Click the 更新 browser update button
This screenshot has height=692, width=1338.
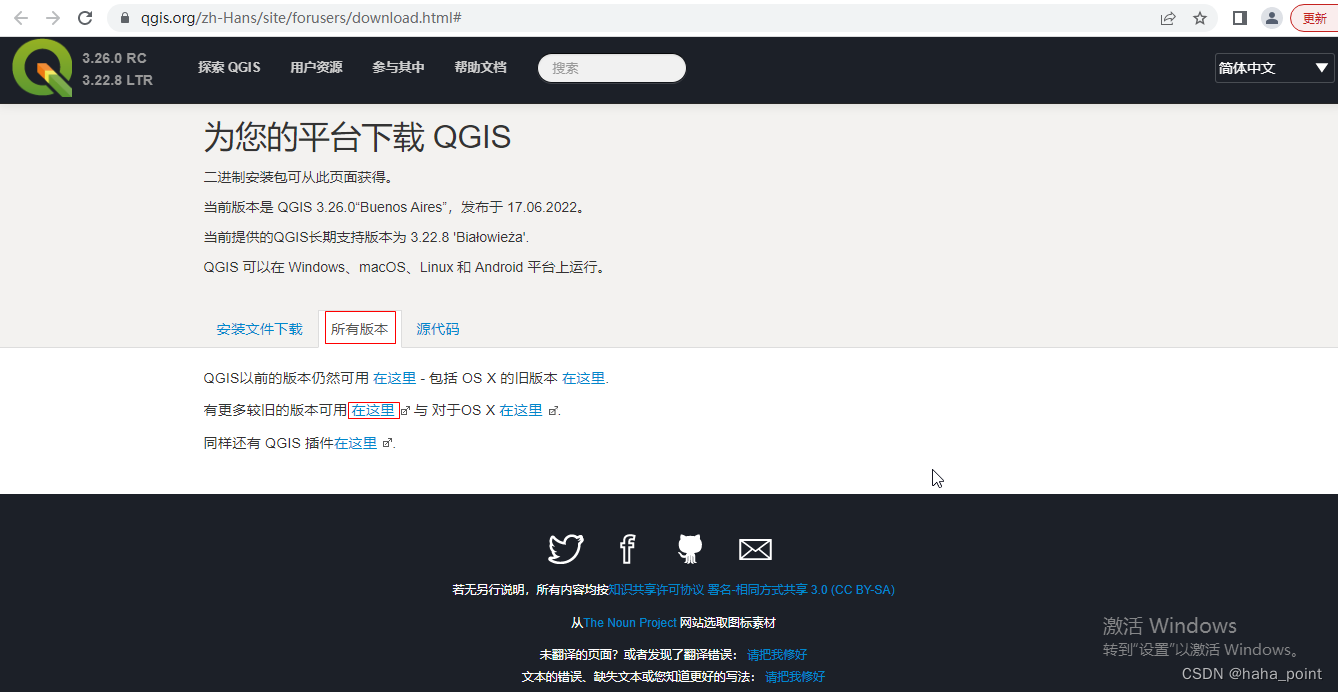click(1314, 18)
